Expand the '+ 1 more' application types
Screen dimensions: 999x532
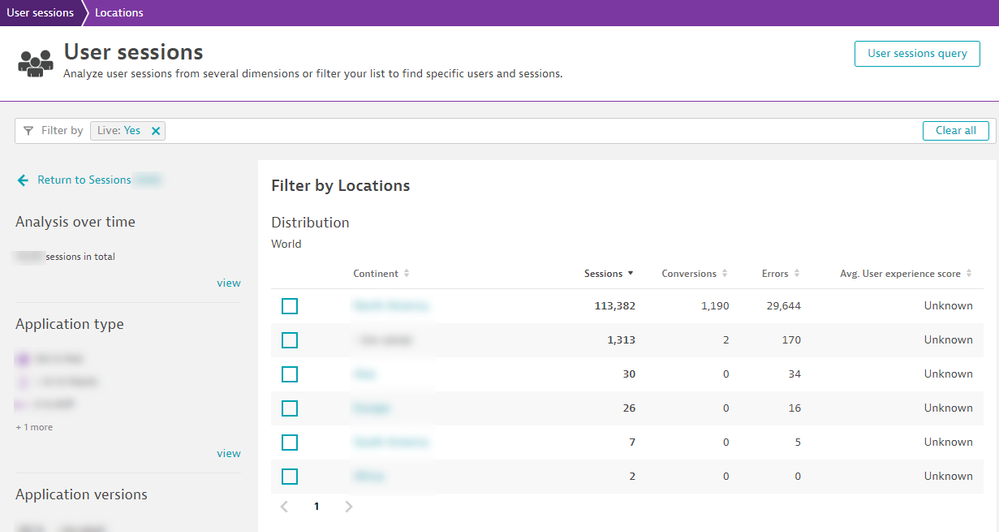[x=34, y=428]
